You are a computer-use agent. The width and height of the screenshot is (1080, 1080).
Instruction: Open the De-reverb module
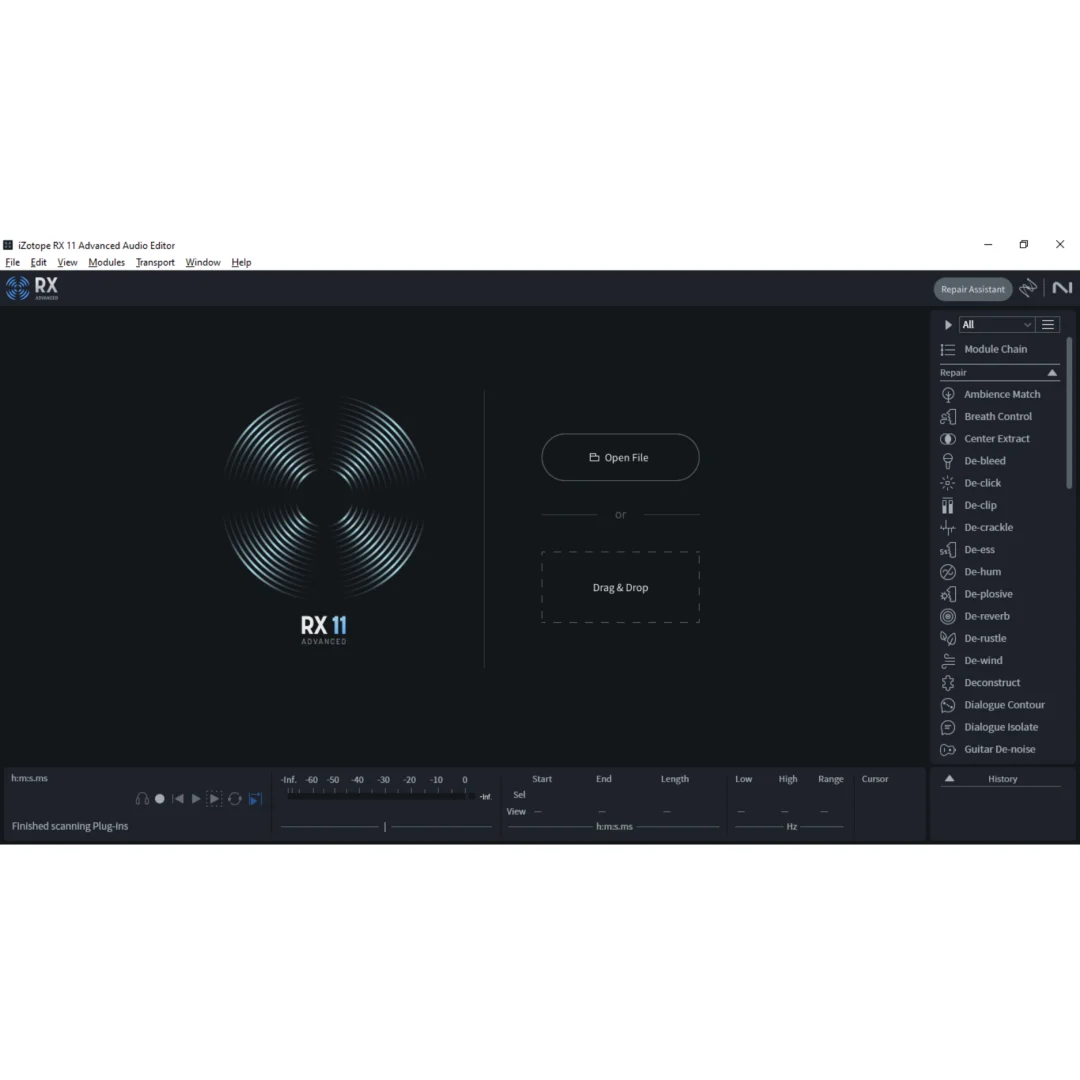pos(986,616)
